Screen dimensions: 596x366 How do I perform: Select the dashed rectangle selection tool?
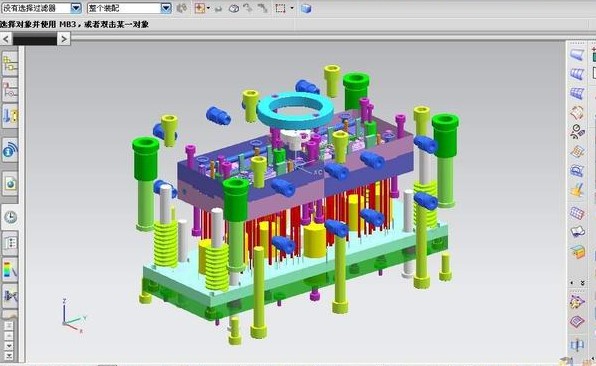(281, 8)
